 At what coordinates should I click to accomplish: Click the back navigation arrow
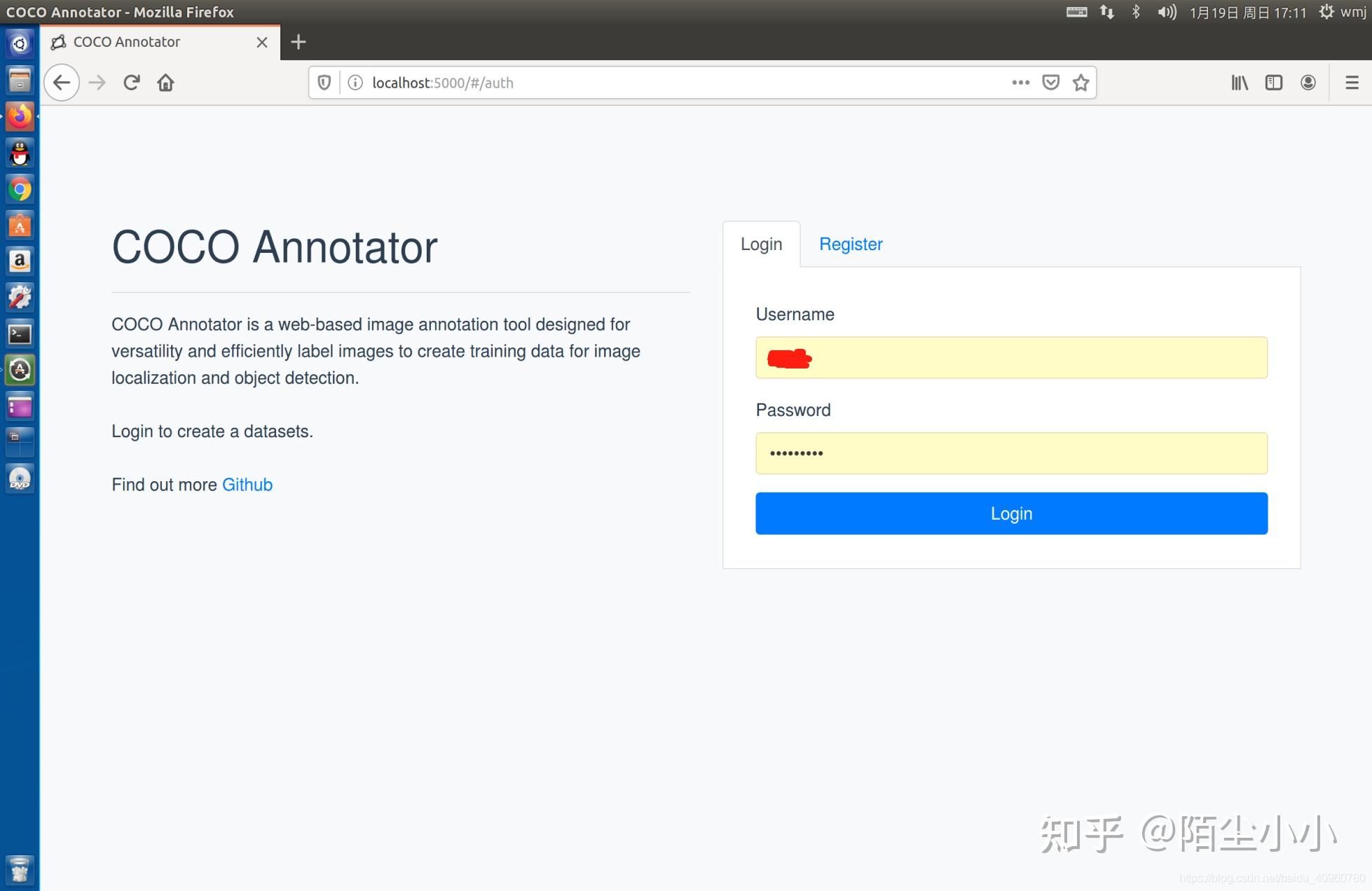(61, 82)
